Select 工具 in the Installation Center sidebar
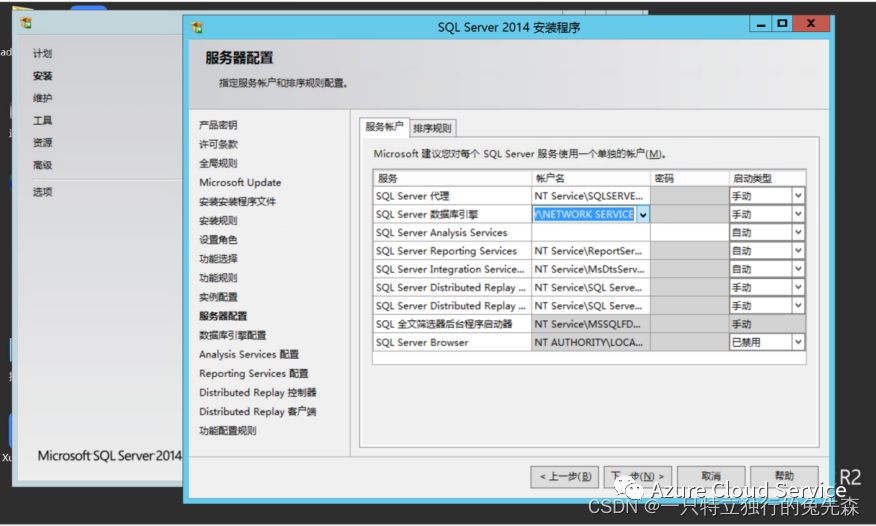The image size is (876, 526). click(42, 121)
